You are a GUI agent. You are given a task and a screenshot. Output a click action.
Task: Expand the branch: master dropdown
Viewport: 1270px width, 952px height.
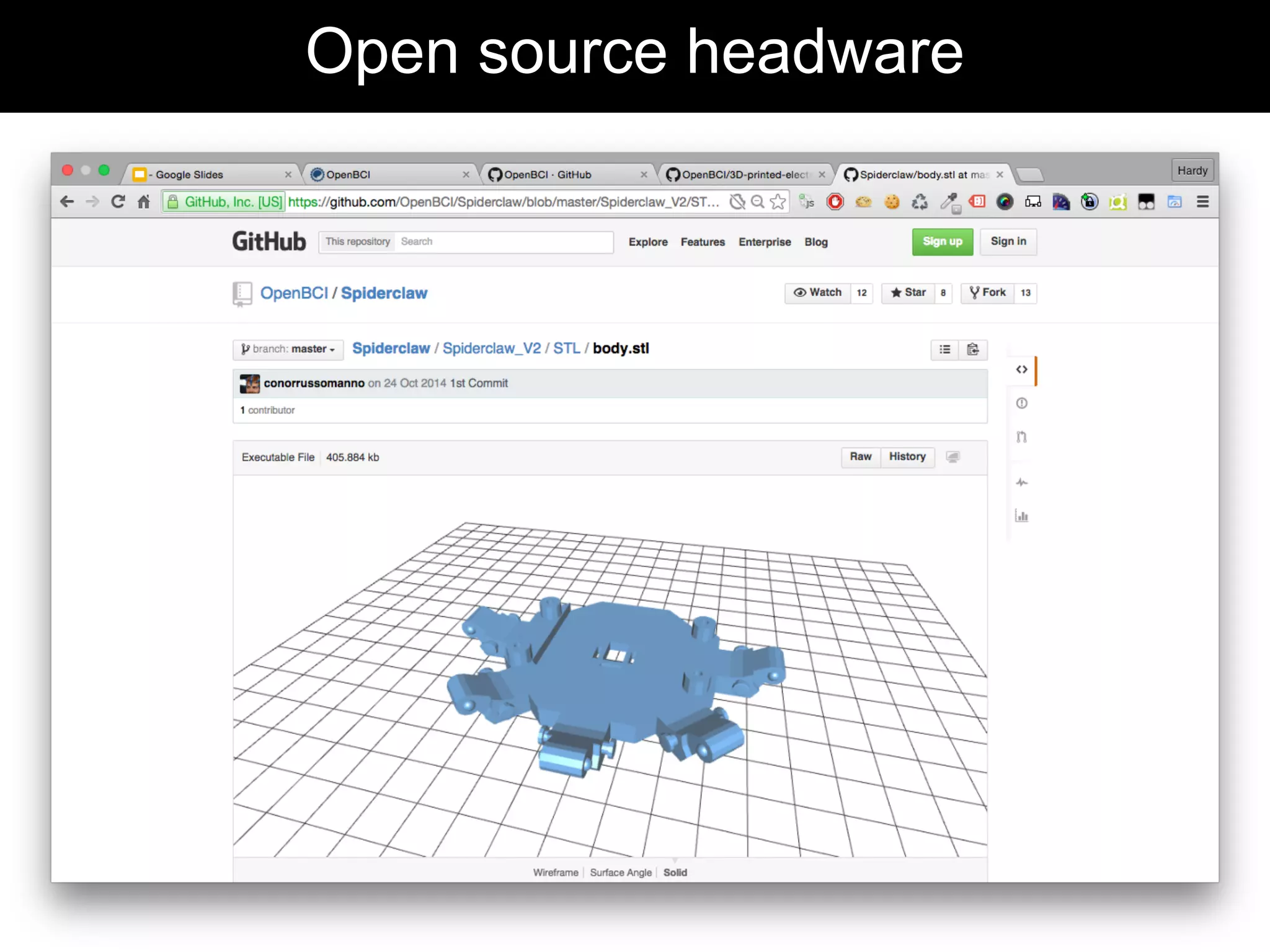(x=288, y=349)
